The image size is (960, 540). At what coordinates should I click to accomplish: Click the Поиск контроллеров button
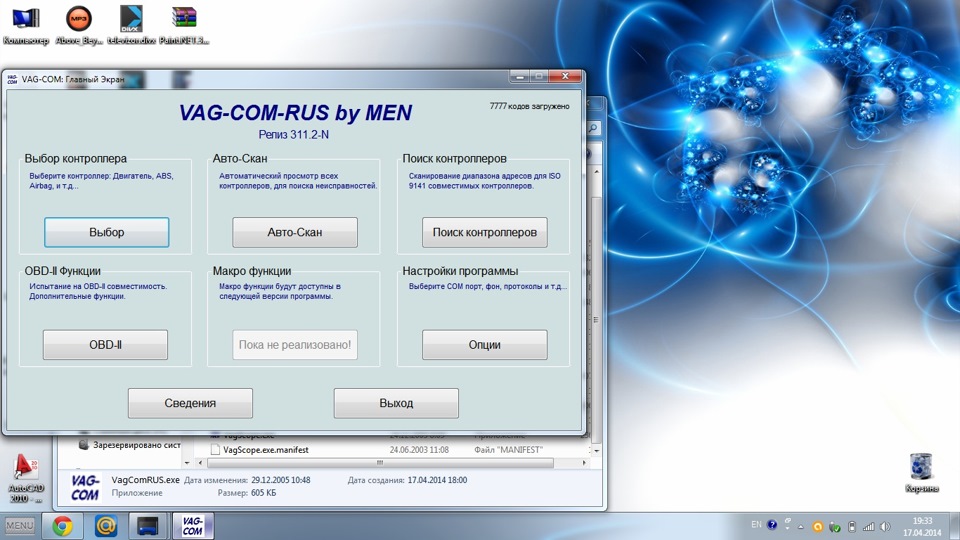coord(484,232)
